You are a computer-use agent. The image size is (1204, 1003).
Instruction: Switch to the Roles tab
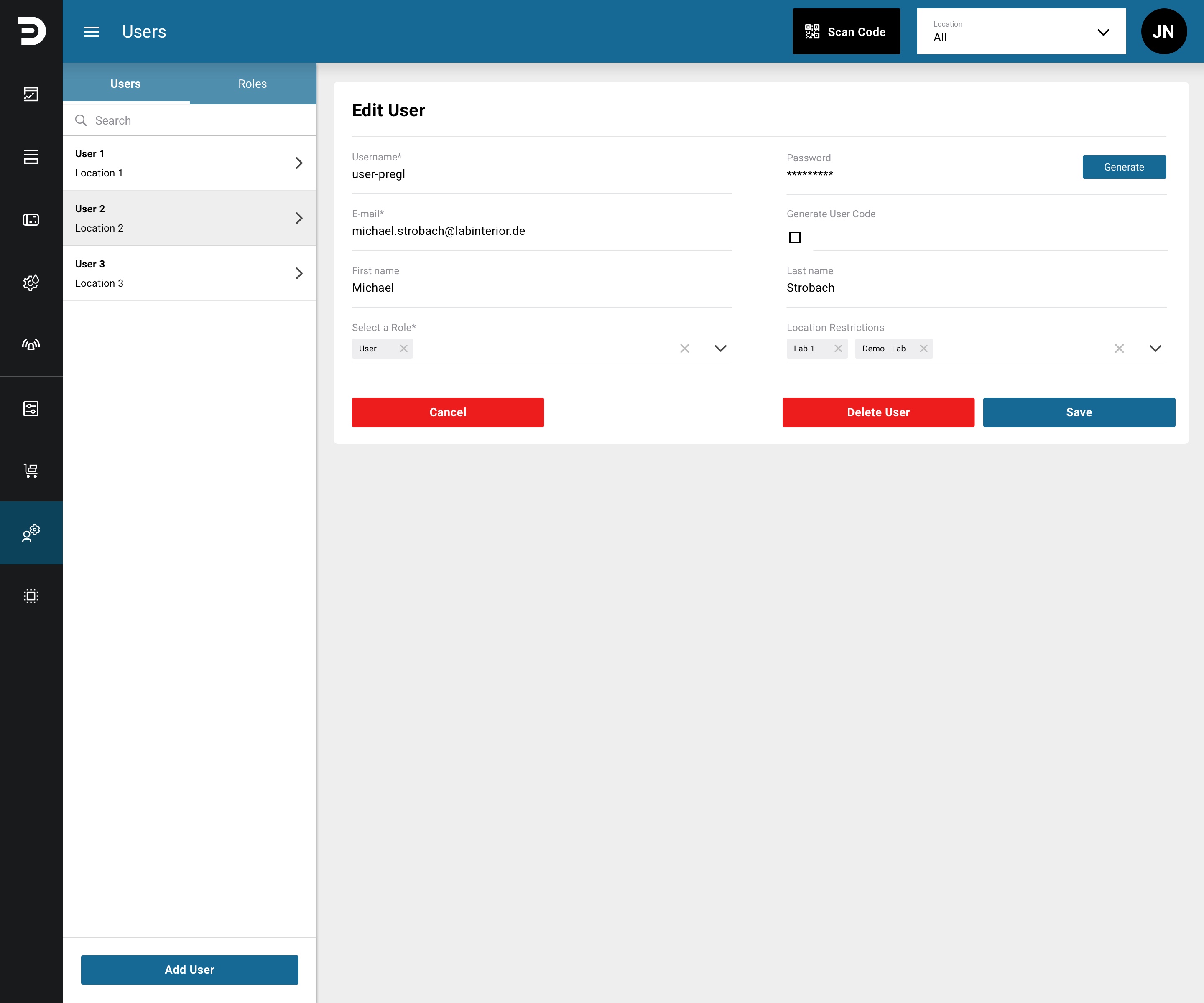[253, 84]
